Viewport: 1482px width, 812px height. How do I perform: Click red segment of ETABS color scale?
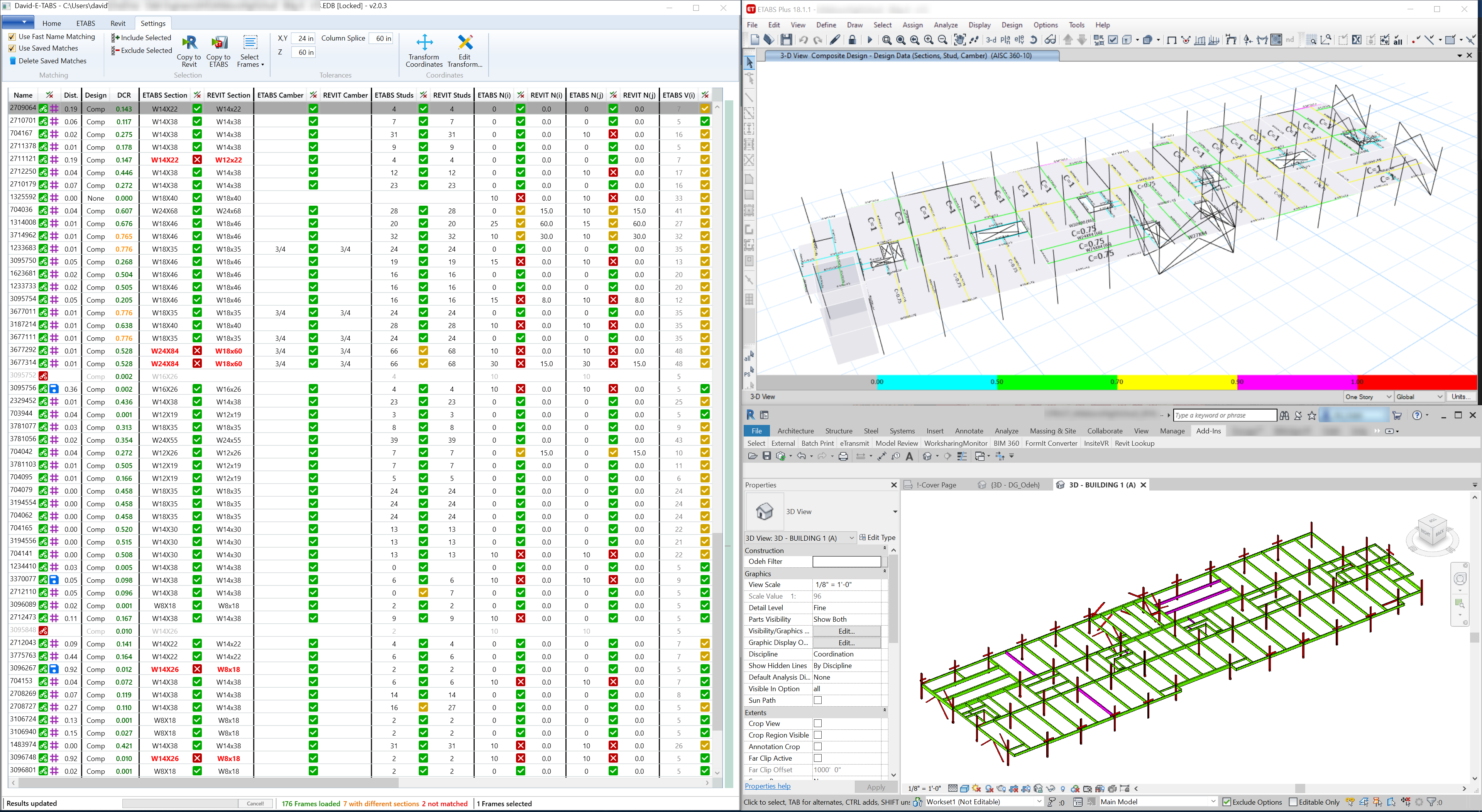point(1416,382)
